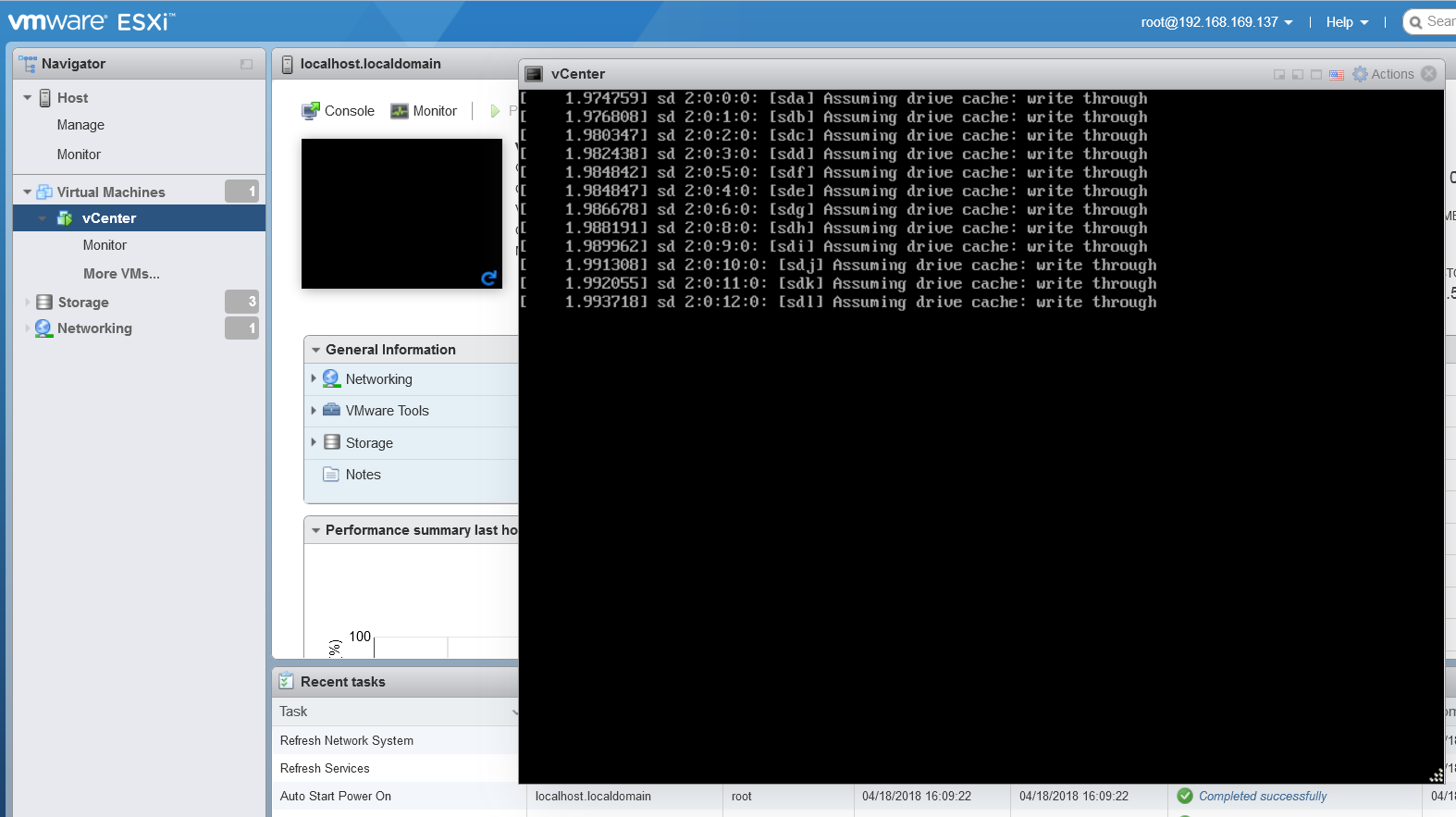1456x817 pixels.
Task: Select Storage in the Navigator
Action: coord(83,303)
